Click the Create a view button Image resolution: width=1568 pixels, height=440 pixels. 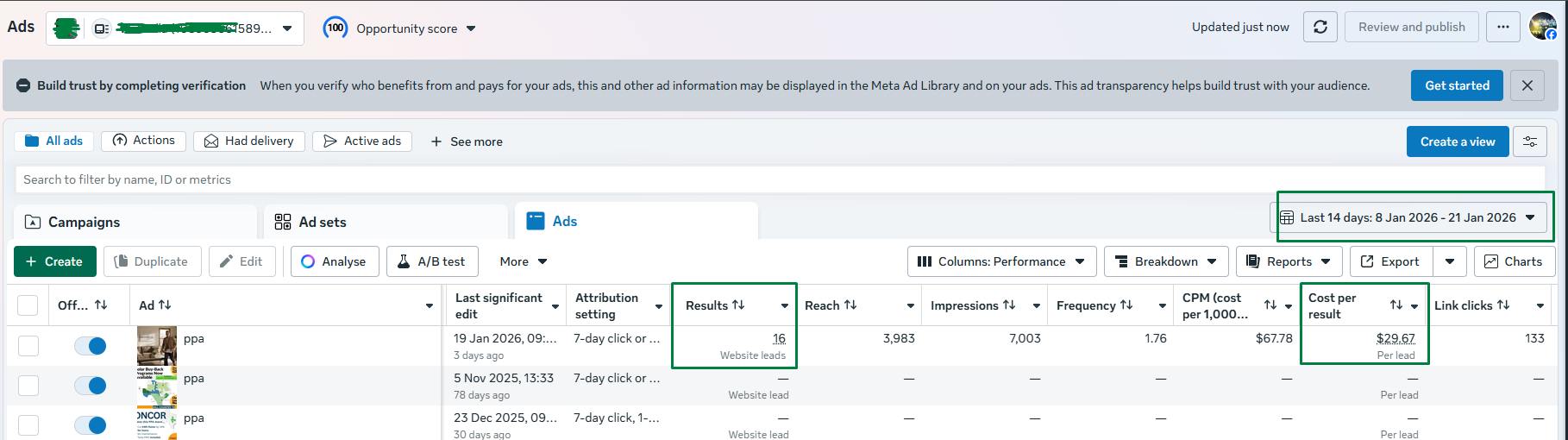pyautogui.click(x=1458, y=141)
